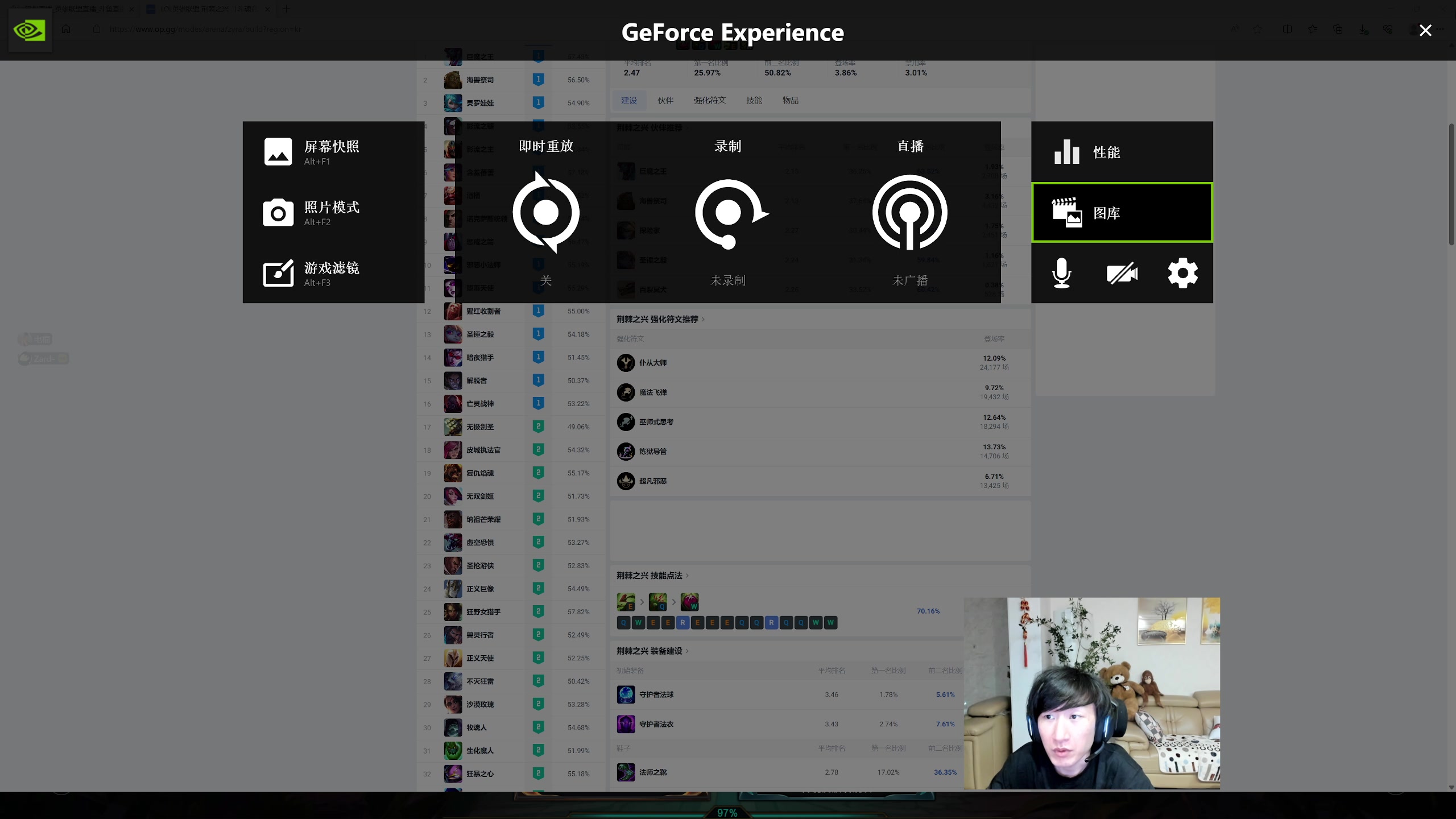Image resolution: width=1456 pixels, height=819 pixels.
Task: Open the 圣枪游侠 champion row
Action: (x=511, y=565)
